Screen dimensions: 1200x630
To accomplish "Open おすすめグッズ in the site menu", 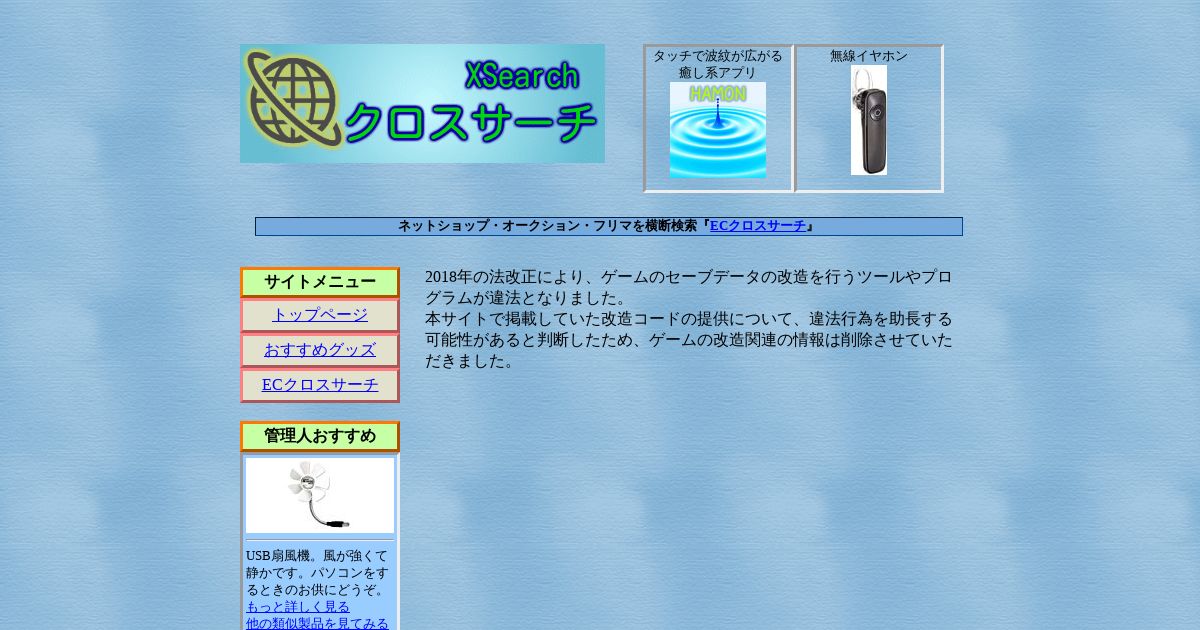I will [x=320, y=350].
